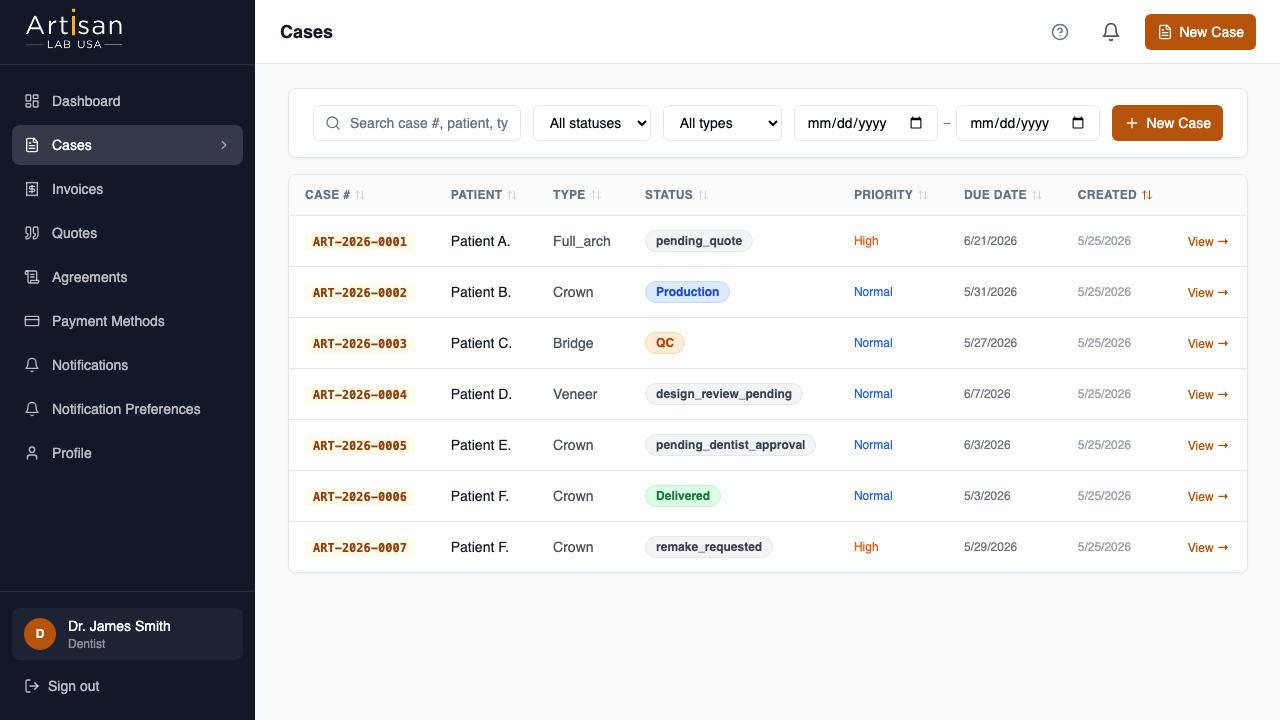Click the Production status badge

click(687, 292)
